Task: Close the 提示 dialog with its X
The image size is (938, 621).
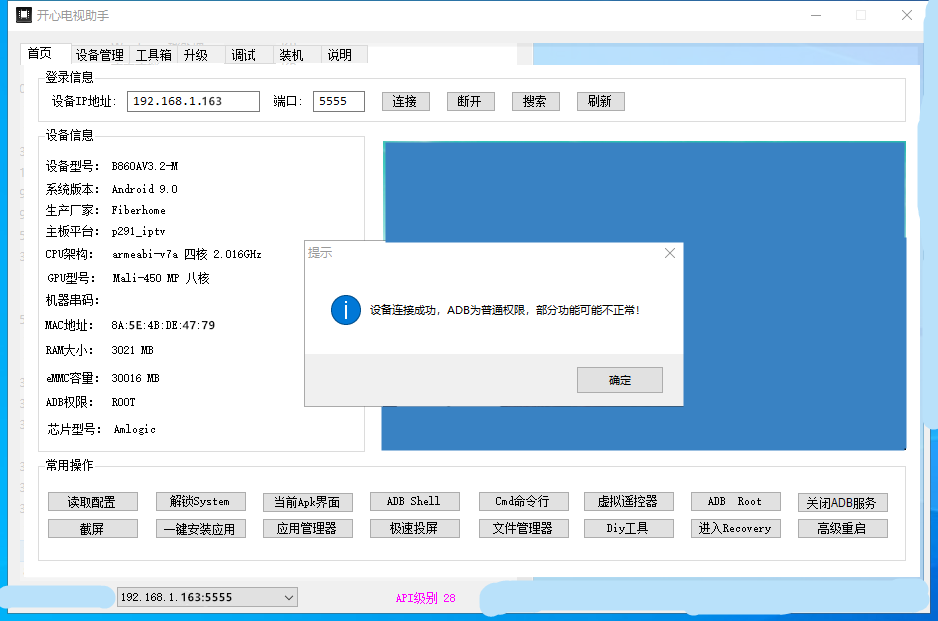Action: point(670,253)
